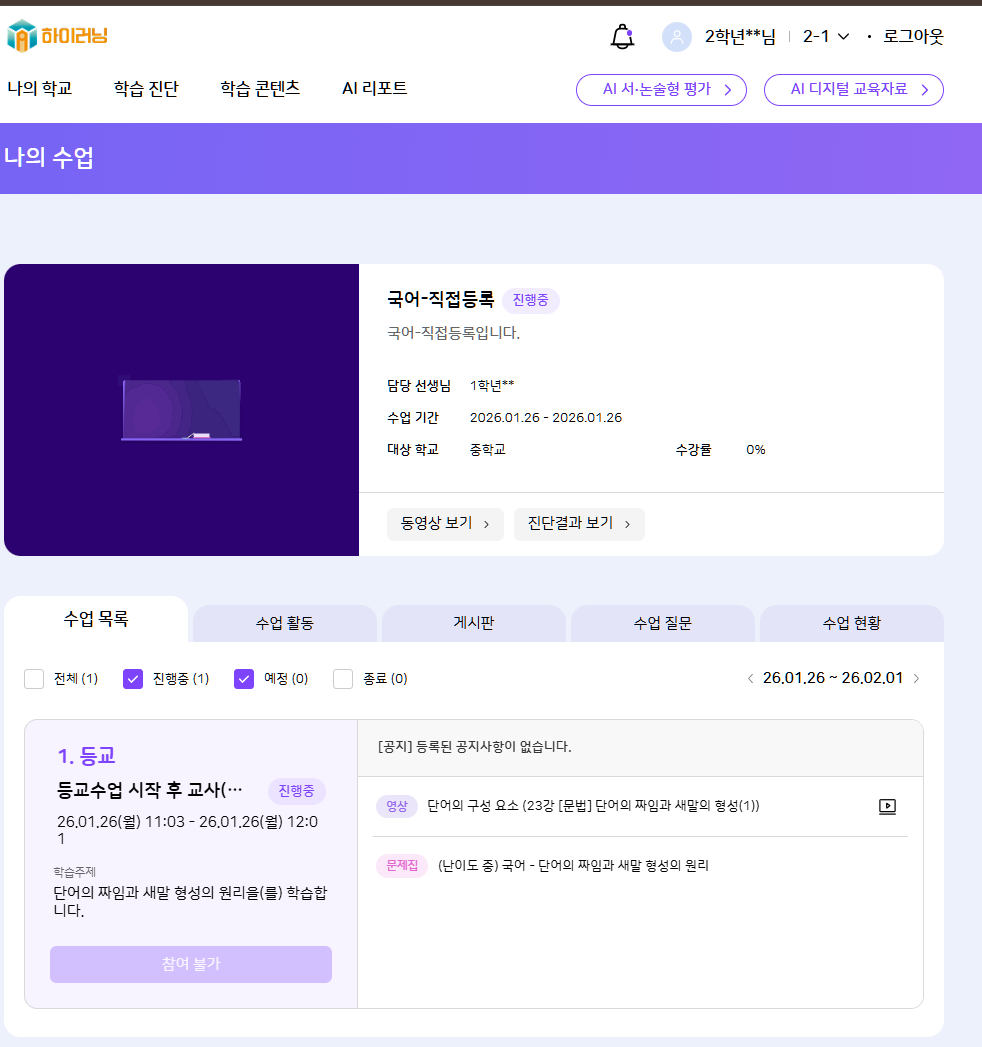Go to next week with right arrow
This screenshot has width=982, height=1047.
point(916,679)
